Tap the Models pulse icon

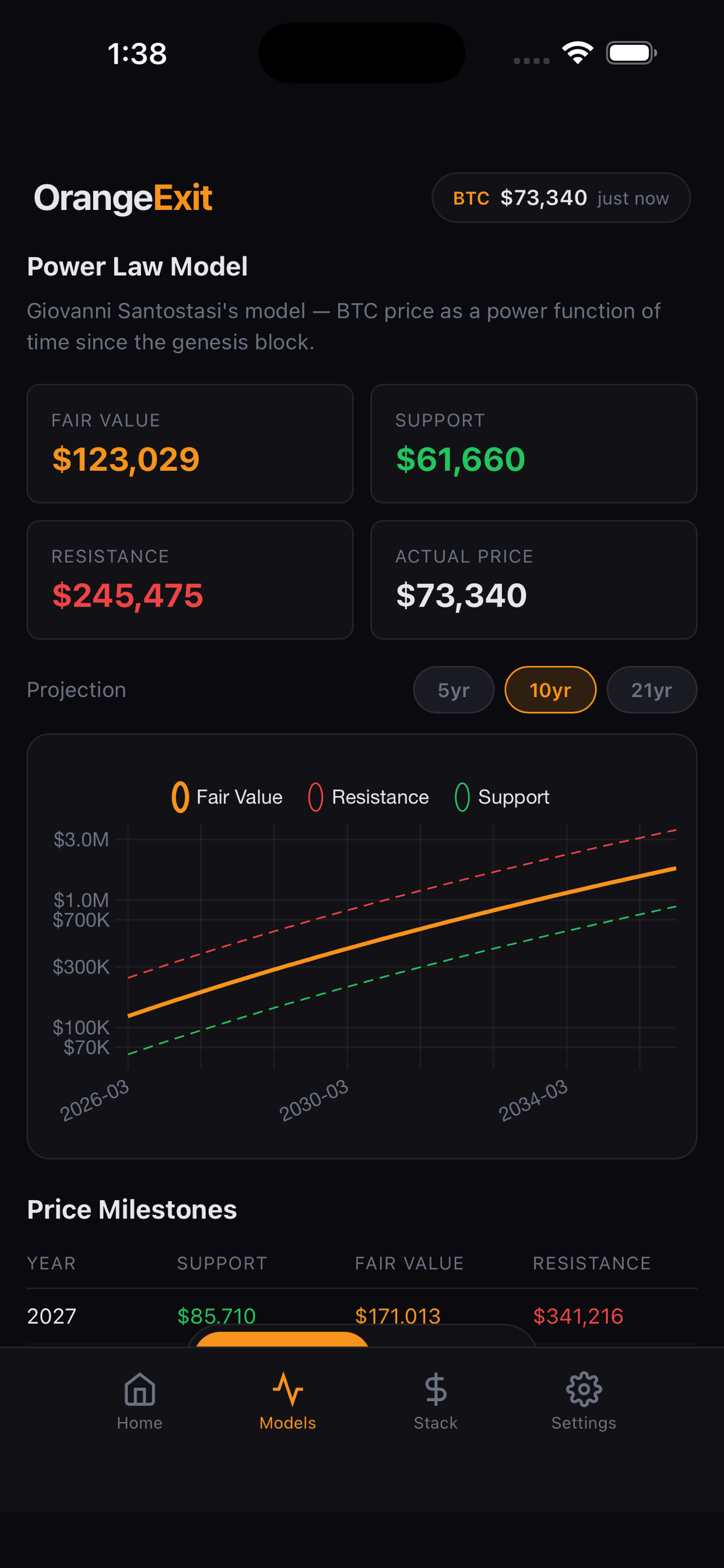coord(288,1389)
